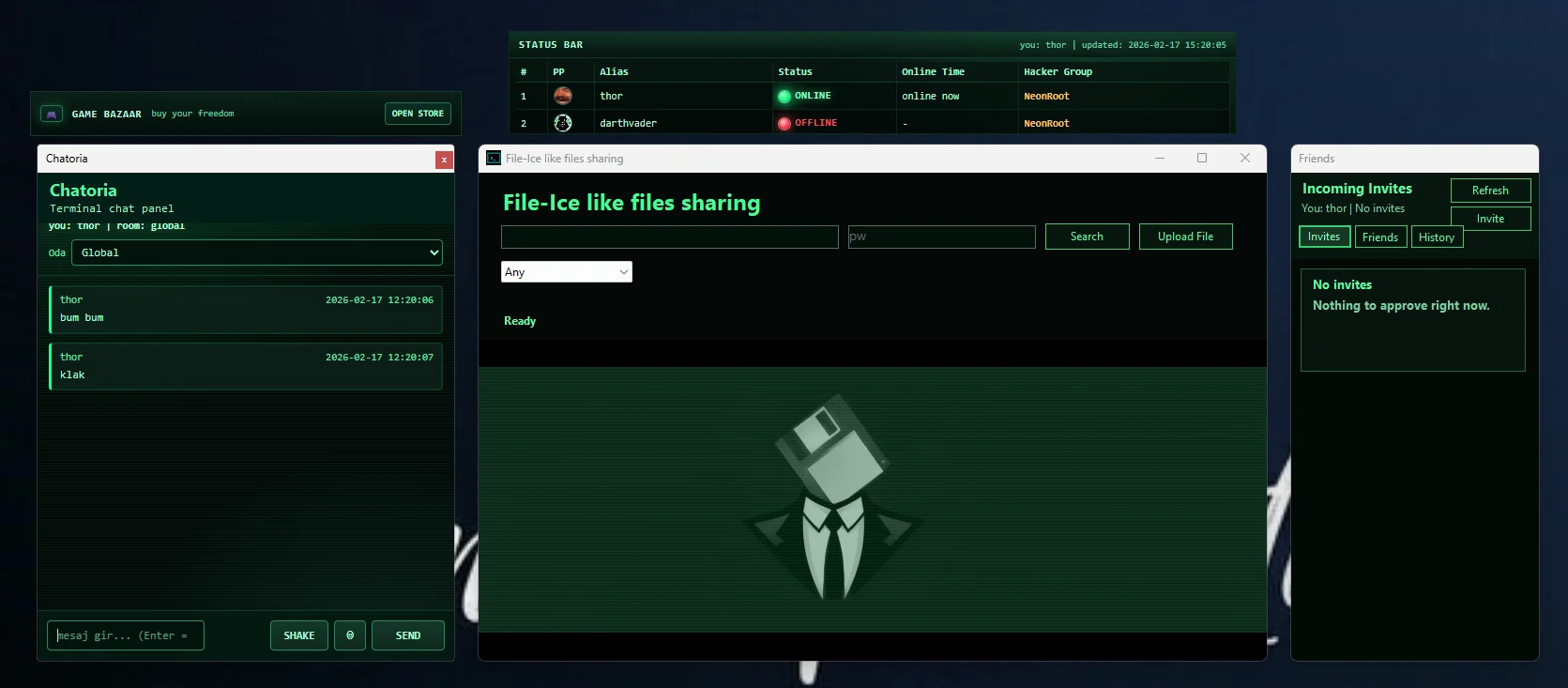Click the timestamp 12:20:06 on chat message
The height and width of the screenshot is (688, 1568).
point(379,300)
